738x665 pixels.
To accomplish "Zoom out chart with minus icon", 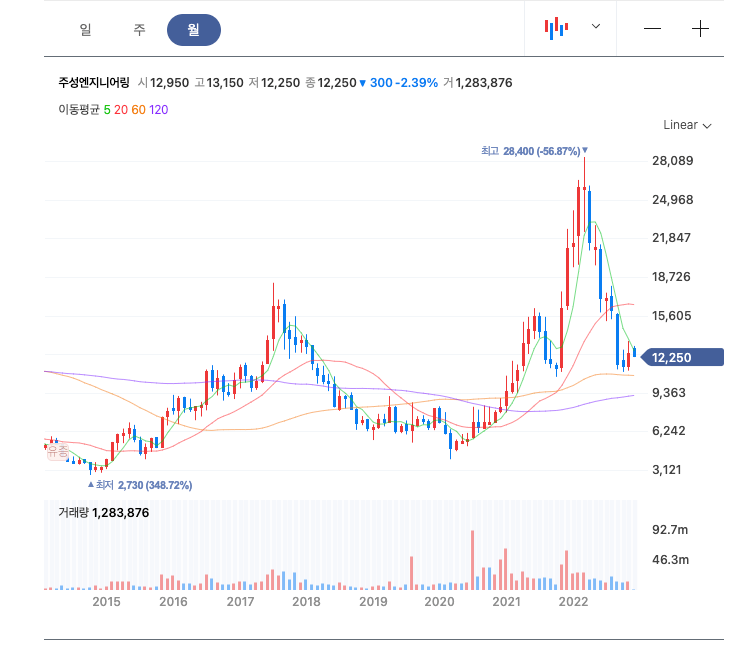I will (652, 29).
